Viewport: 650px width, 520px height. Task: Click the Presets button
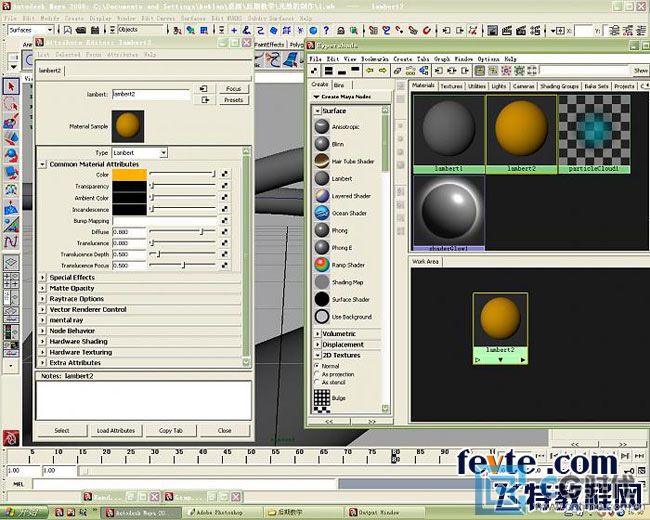[233, 100]
